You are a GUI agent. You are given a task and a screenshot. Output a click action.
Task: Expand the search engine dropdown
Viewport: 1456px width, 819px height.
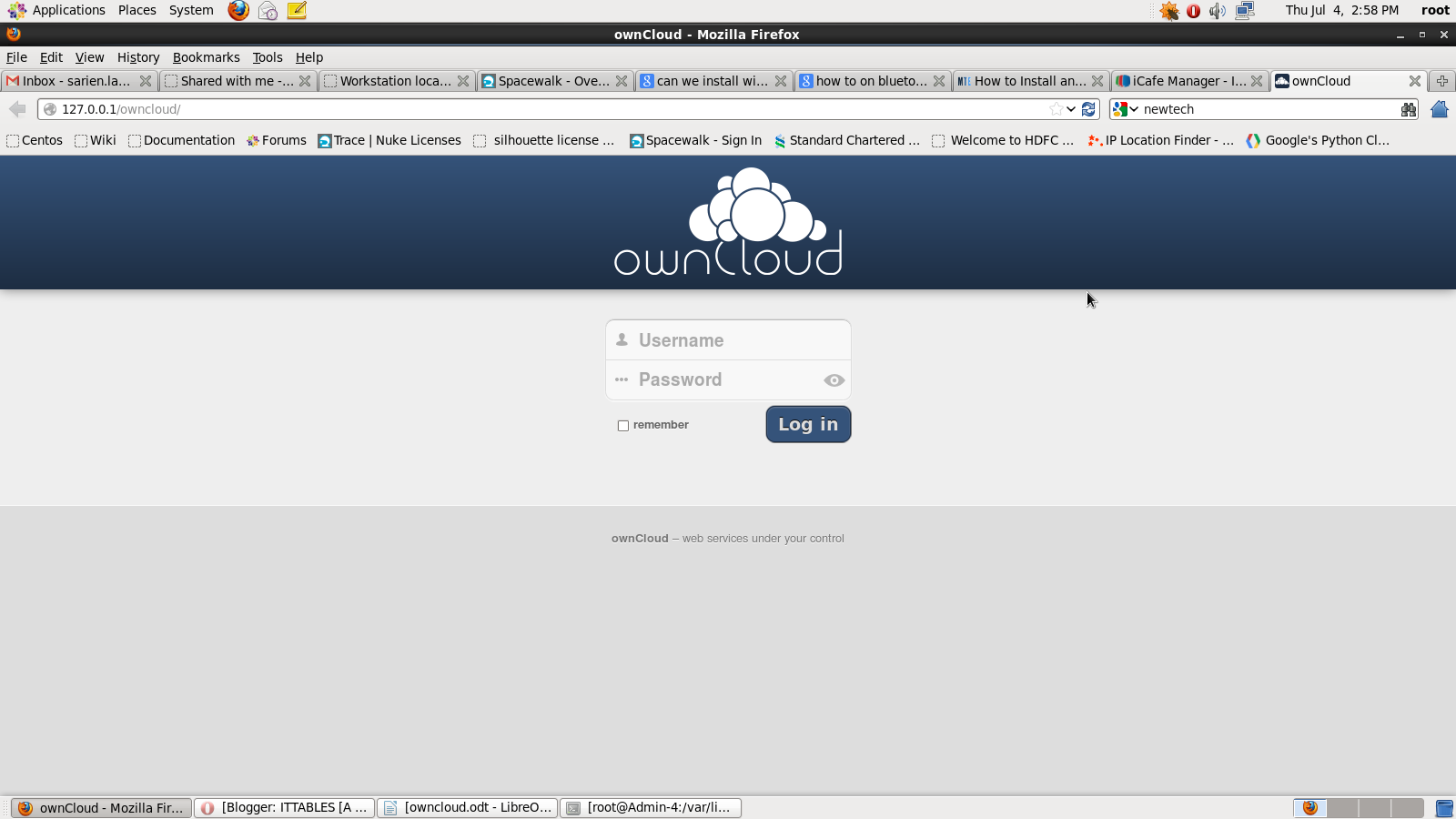coord(1135,109)
